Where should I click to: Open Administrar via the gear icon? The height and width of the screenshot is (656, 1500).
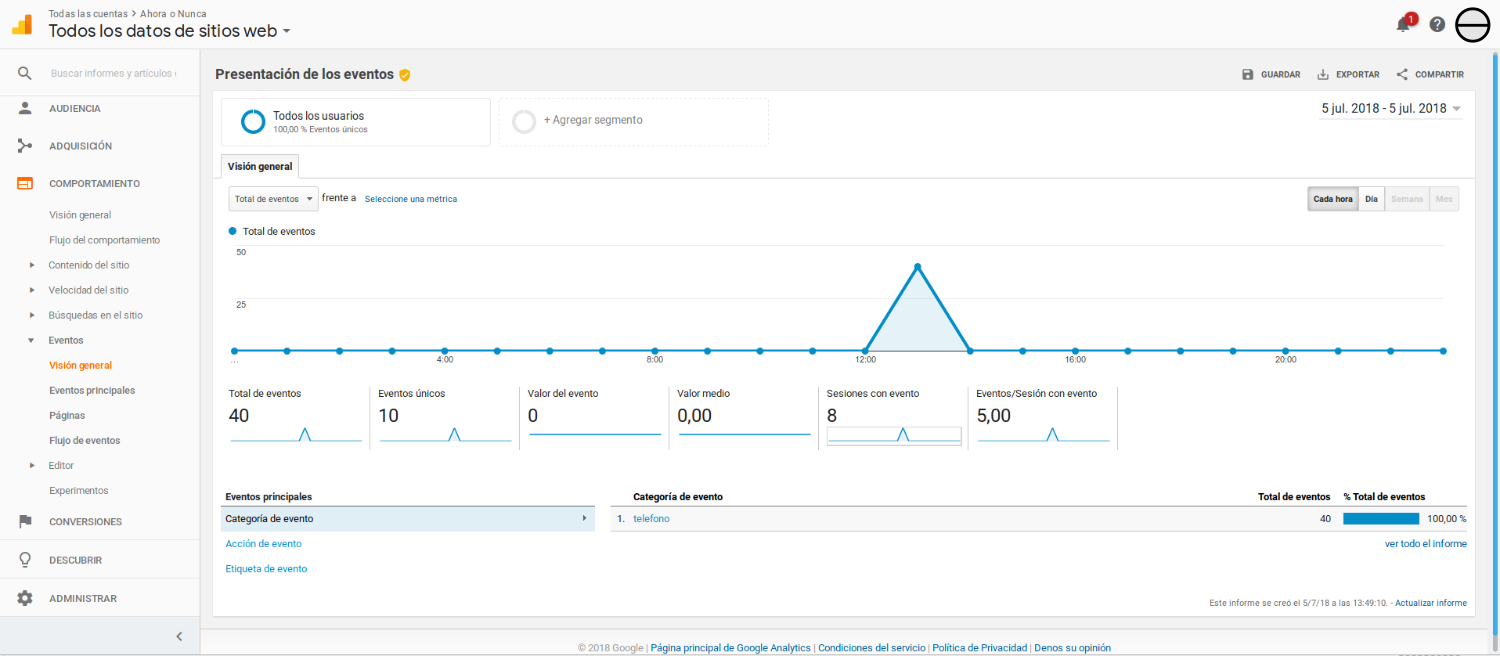pyautogui.click(x=25, y=597)
